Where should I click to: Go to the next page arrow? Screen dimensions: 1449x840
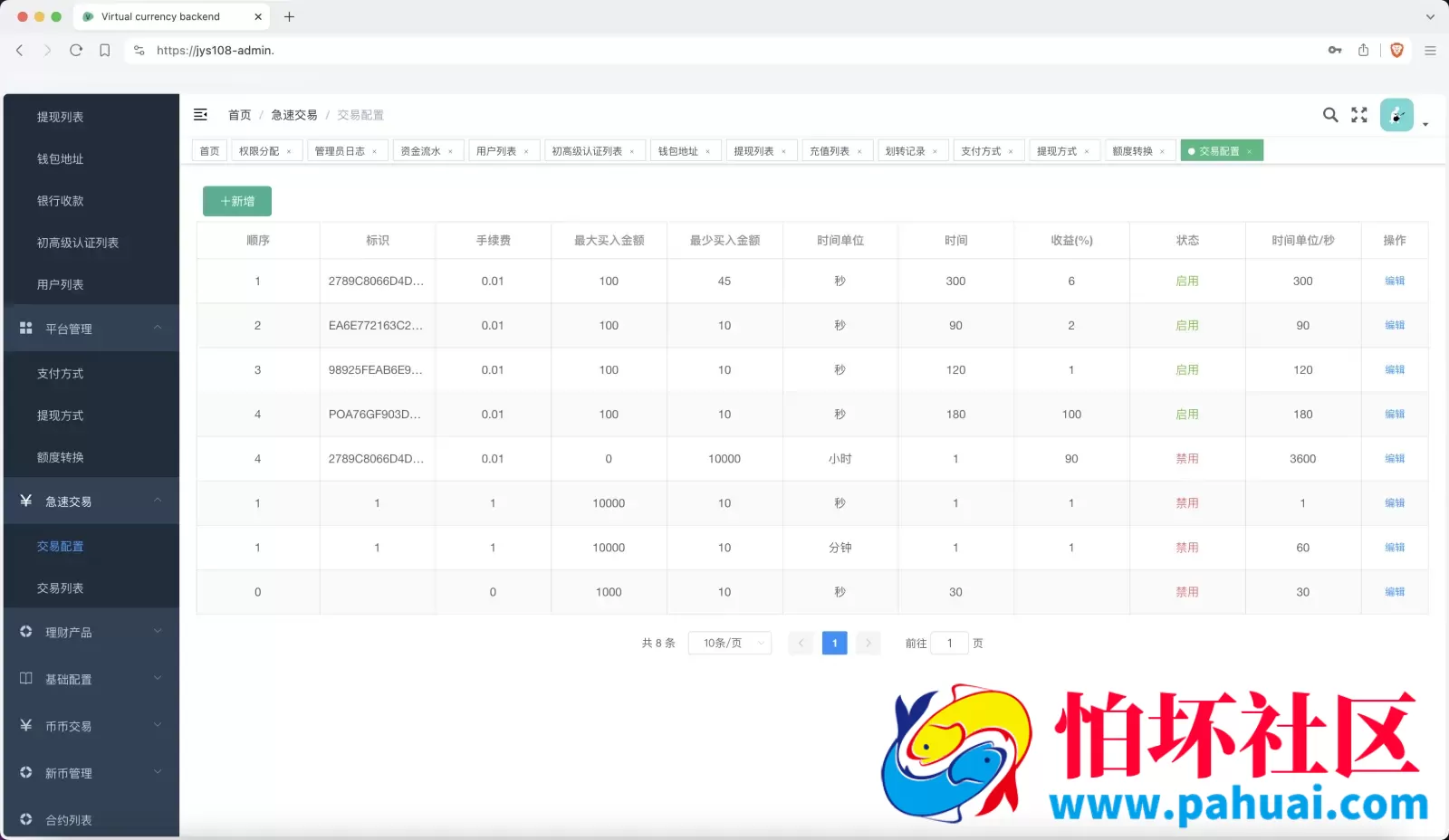[x=868, y=643]
